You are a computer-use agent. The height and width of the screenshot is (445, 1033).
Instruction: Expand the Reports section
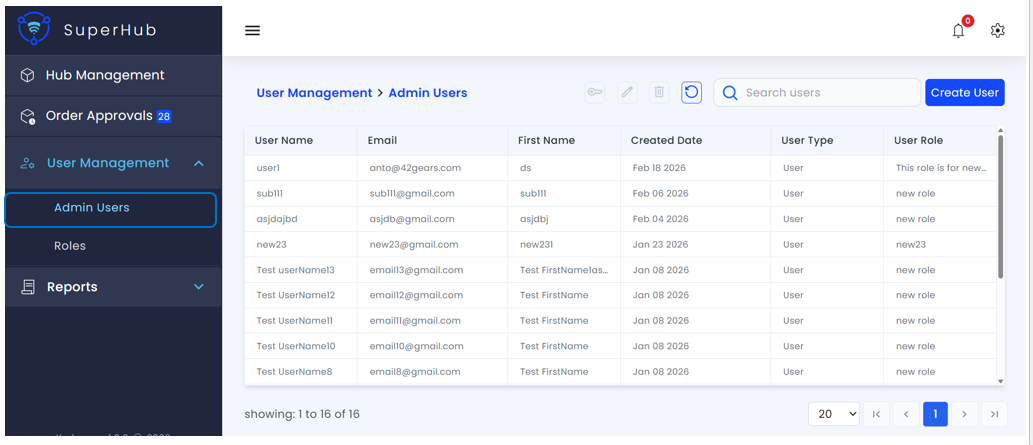tap(198, 287)
